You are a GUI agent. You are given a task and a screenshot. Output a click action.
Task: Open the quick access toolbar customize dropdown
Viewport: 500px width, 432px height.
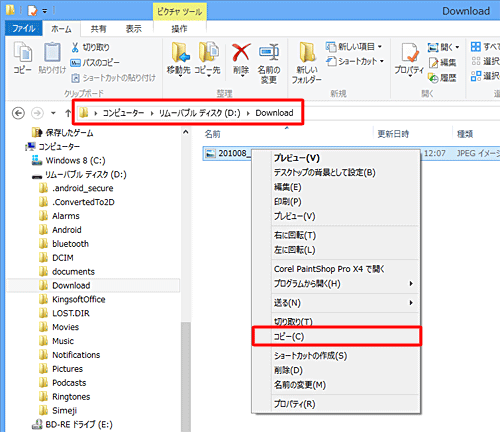tap(45, 11)
